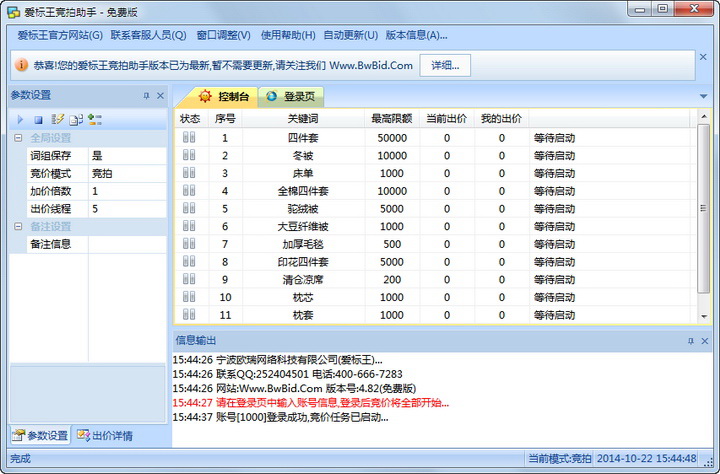Viewport: 720px width, 474px height.
Task: Sort by 关键词 column header
Action: [303, 119]
